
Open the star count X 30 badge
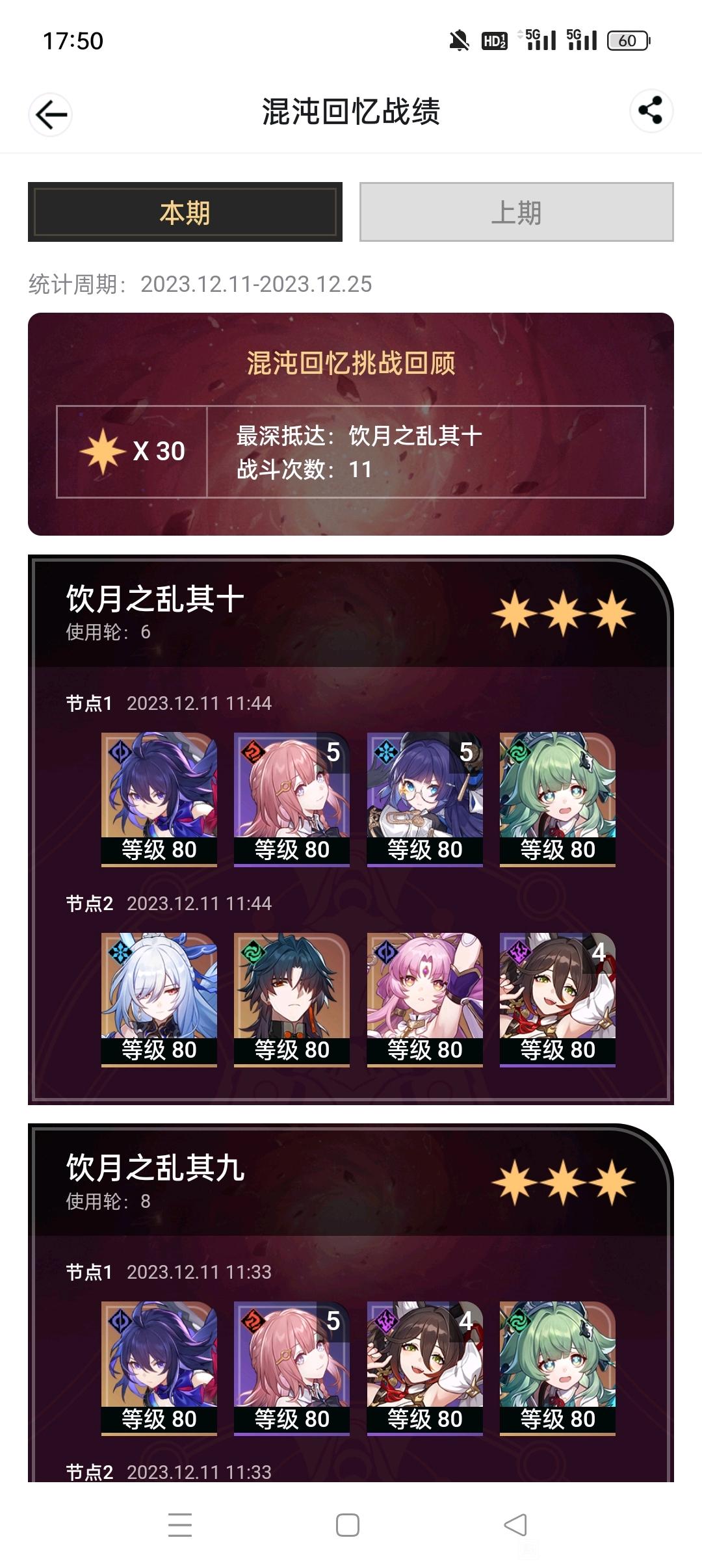coord(133,451)
